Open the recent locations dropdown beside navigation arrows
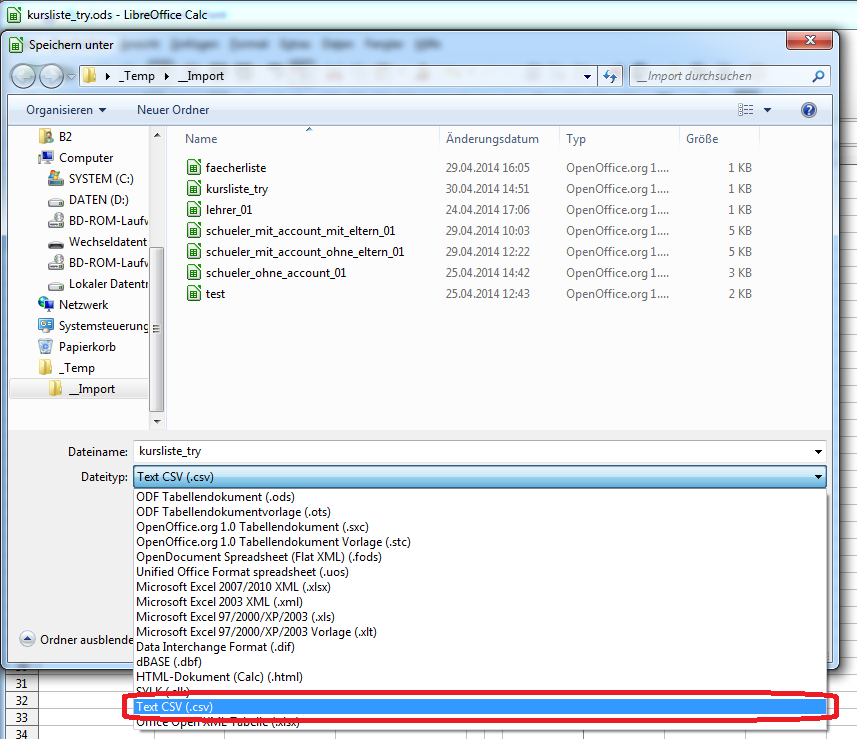 tap(71, 77)
